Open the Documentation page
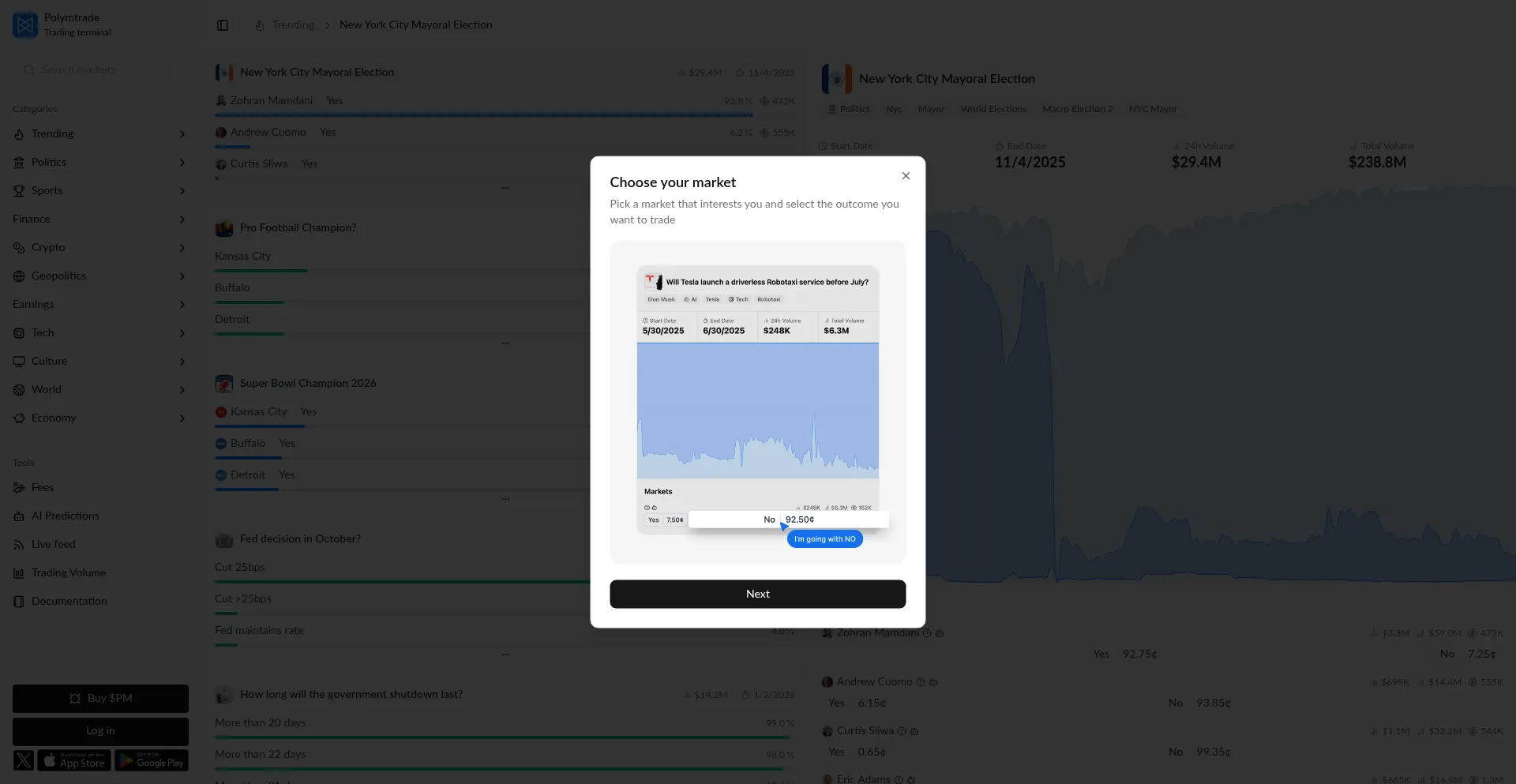 point(69,601)
